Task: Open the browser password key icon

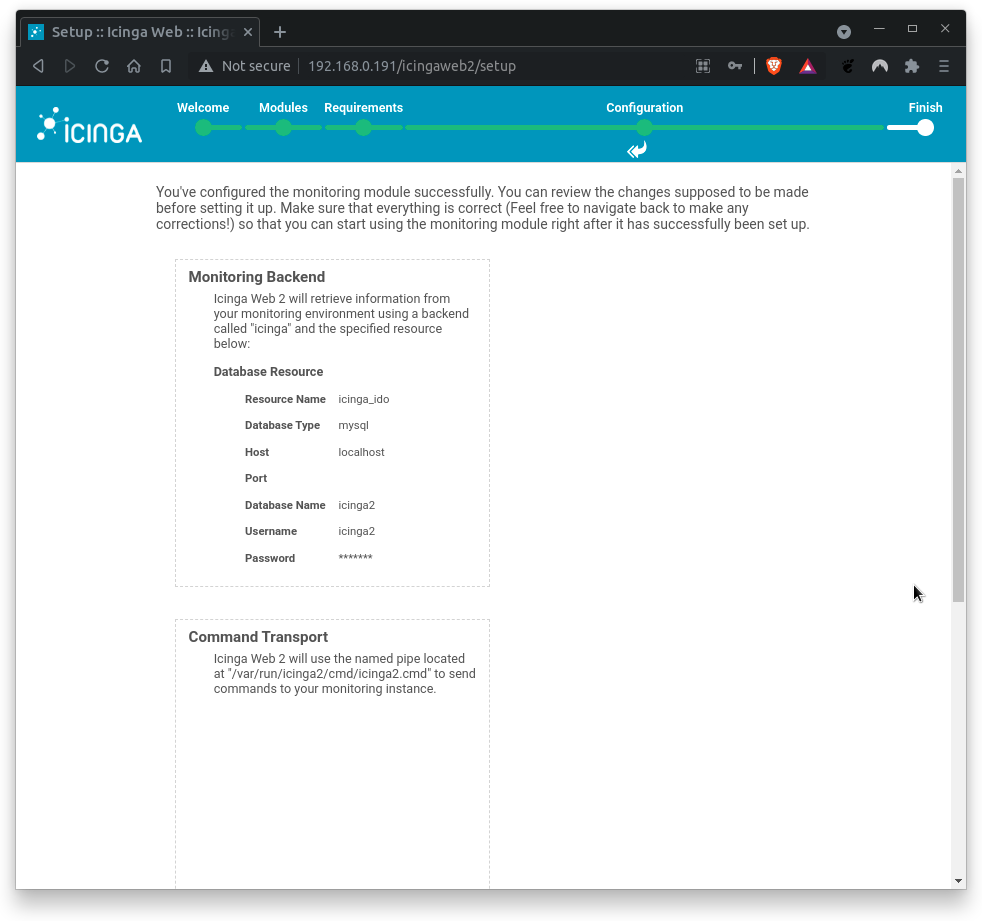Action: (x=735, y=65)
